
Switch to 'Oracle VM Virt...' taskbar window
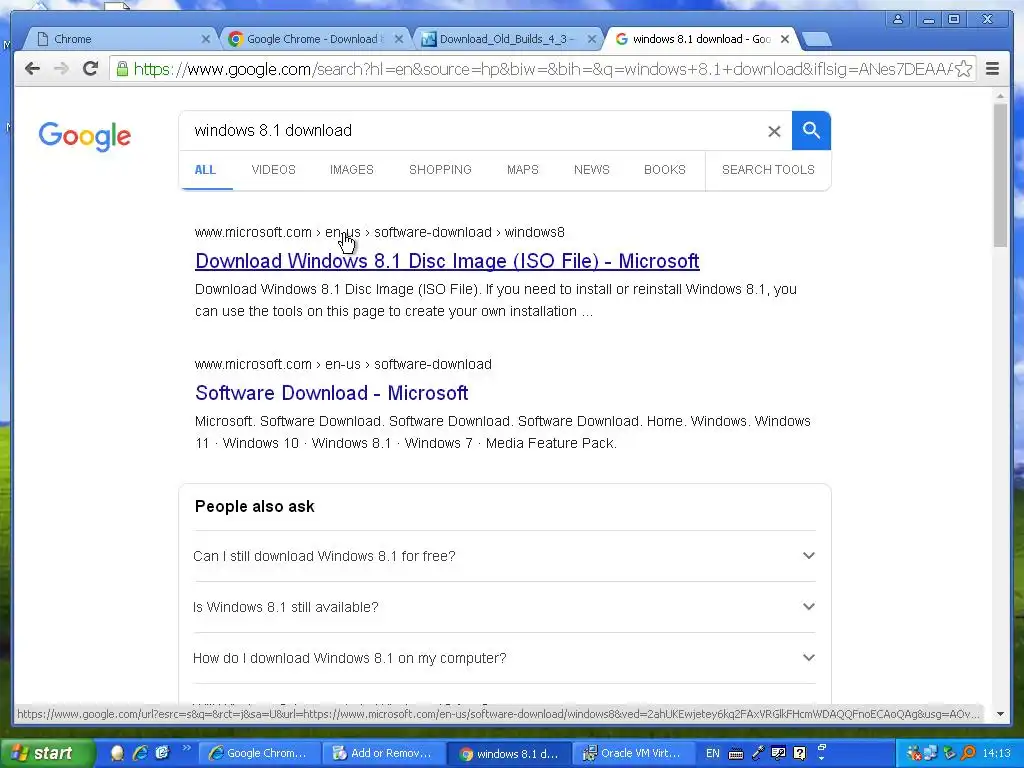(633, 753)
